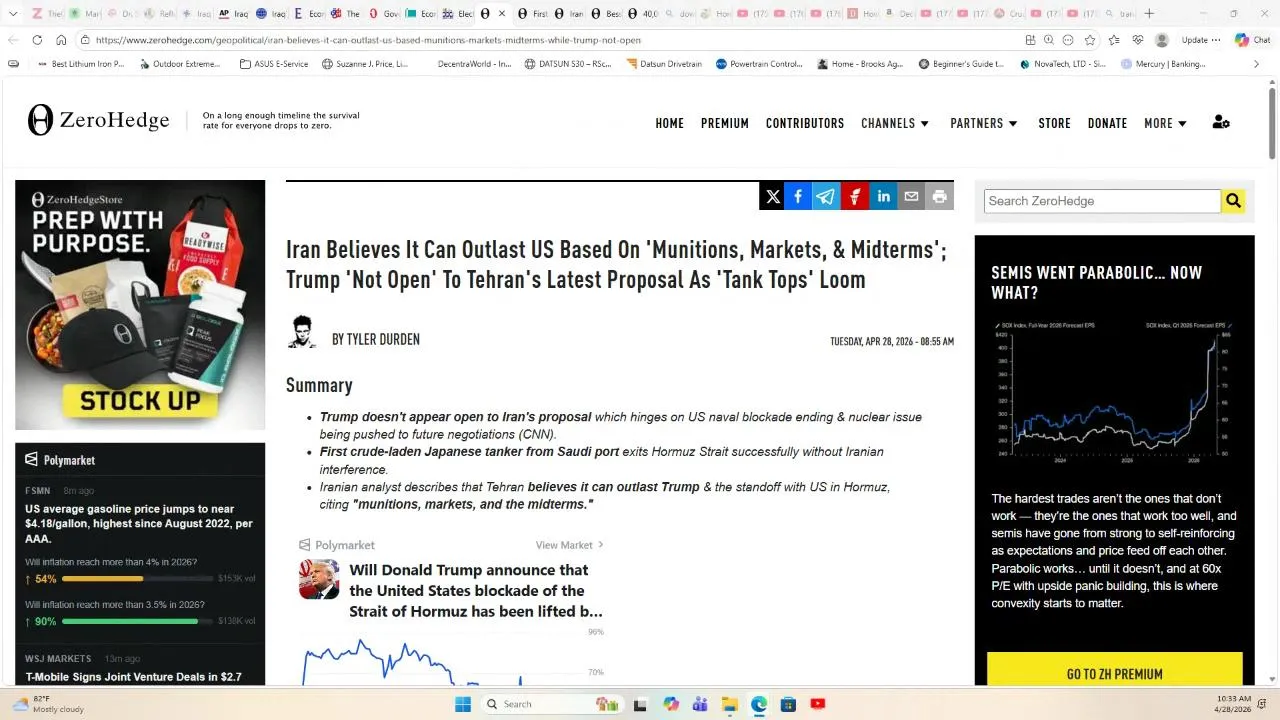
Task: Open T-Mobile Signs Joint Venture headline
Action: [x=133, y=677]
